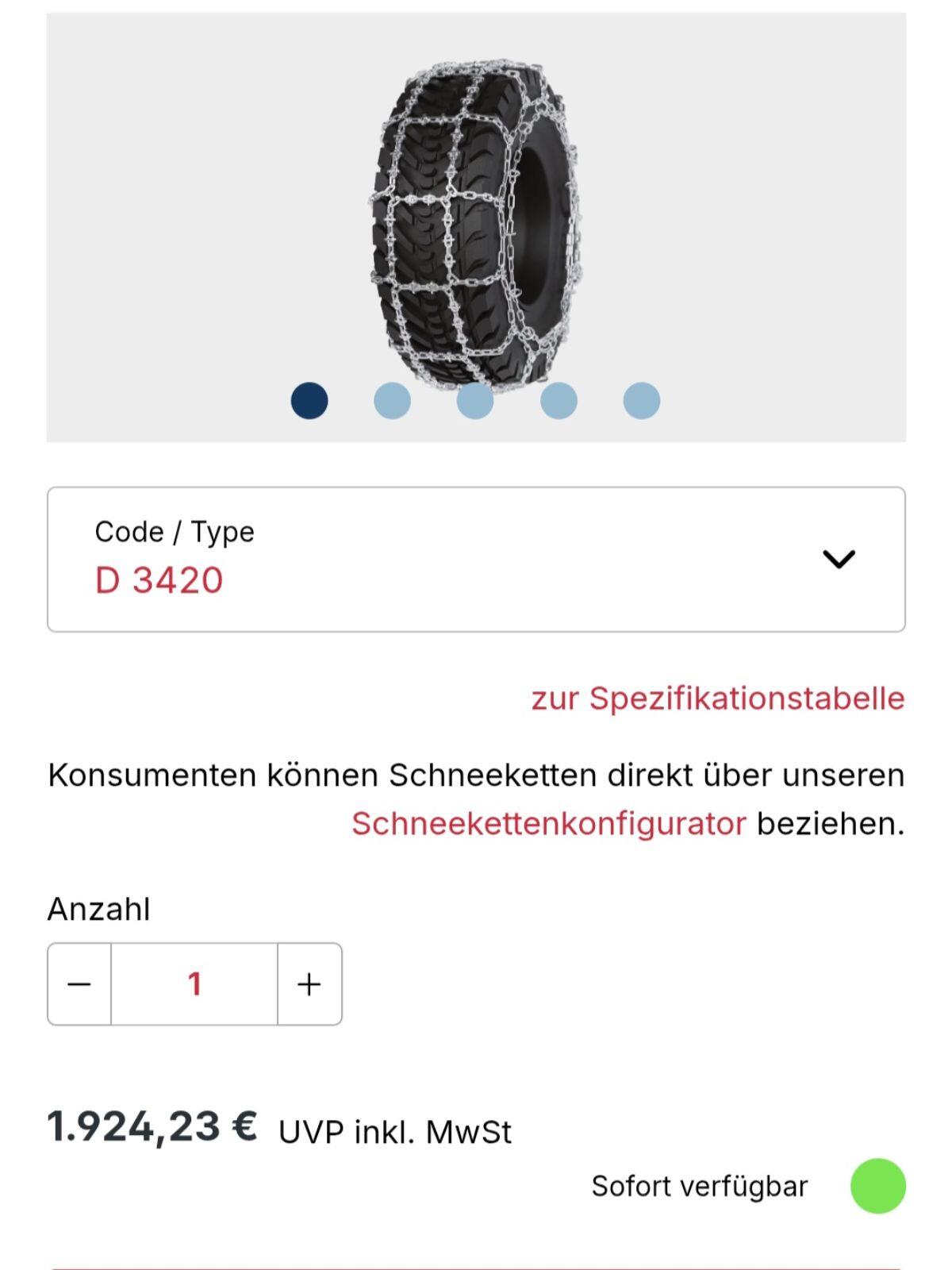Open dropdown showing D 3420
Viewport: 952px width, 1270px height.
click(159, 580)
